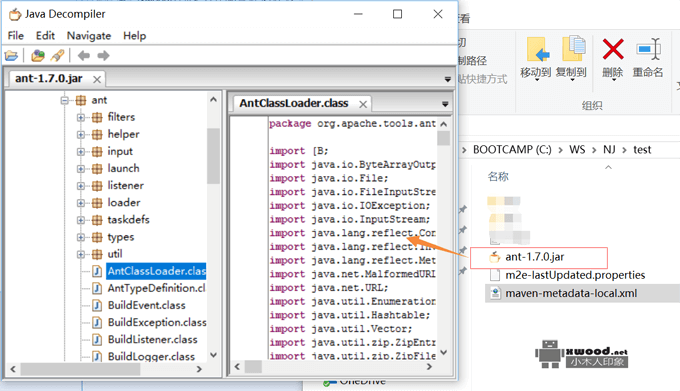680x391 pixels.
Task: Select the AntClassLoader.class tab
Action: [x=294, y=103]
